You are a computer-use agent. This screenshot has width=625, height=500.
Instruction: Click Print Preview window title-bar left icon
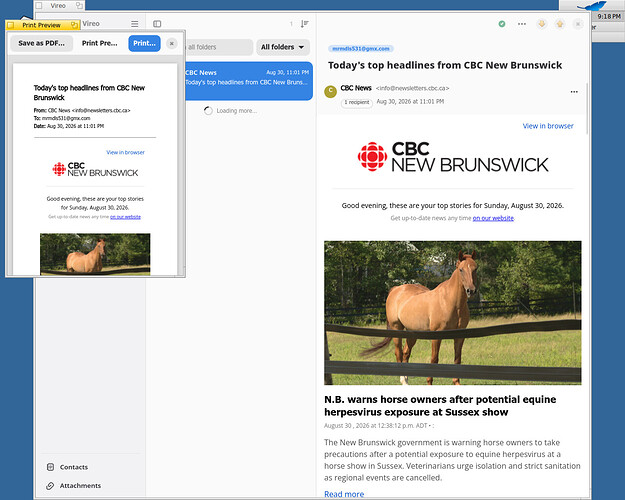coord(11,25)
